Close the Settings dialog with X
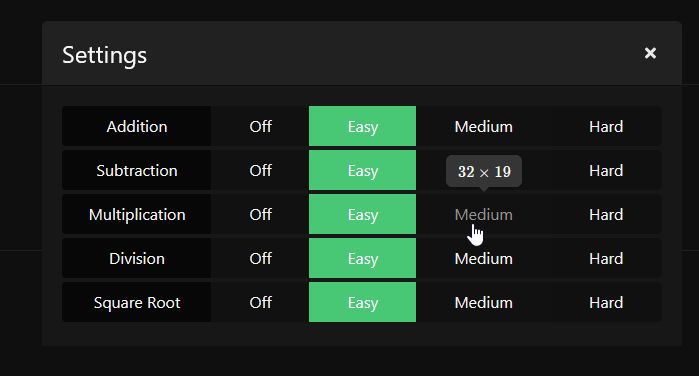This screenshot has height=376, width=699. pyautogui.click(x=650, y=53)
